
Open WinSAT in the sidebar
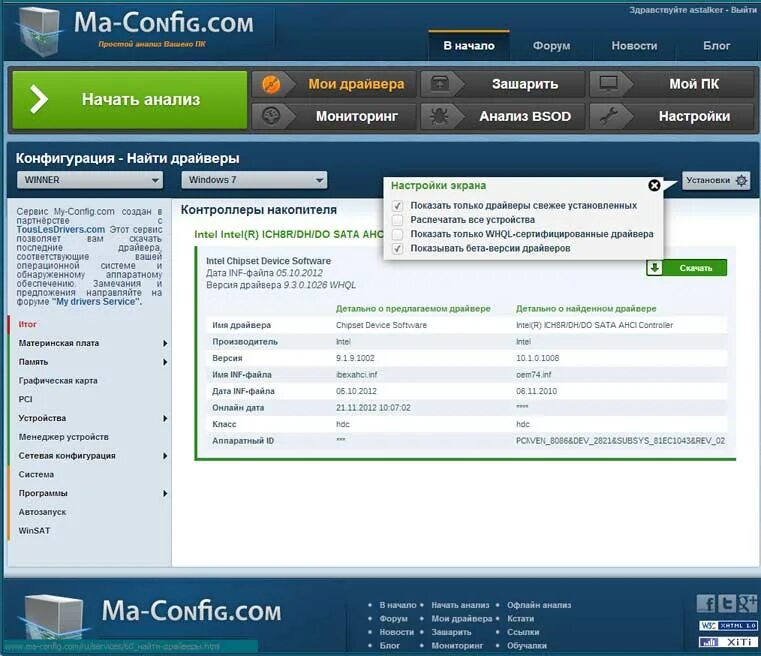point(34,531)
